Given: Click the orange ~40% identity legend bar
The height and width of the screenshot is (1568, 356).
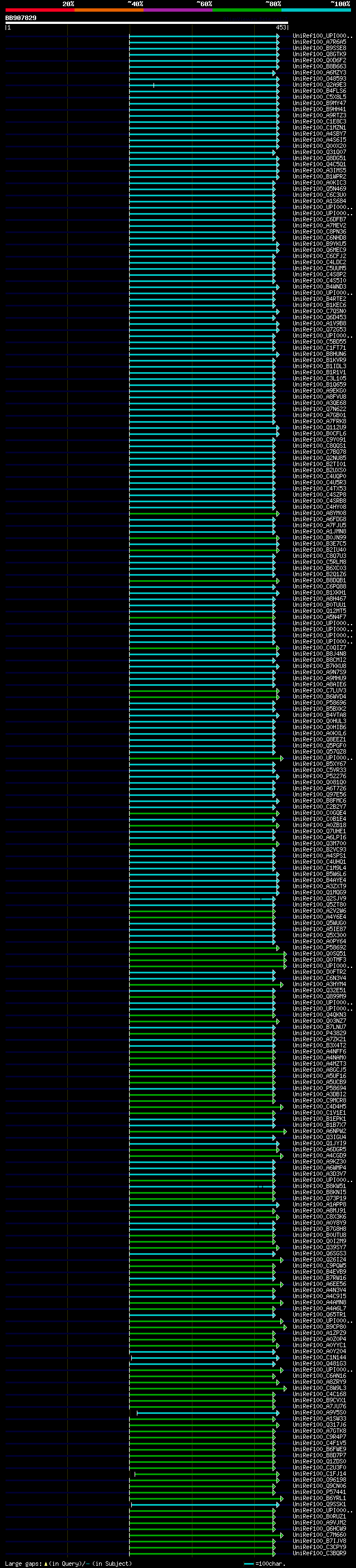Looking at the screenshot, I should [x=109, y=11].
